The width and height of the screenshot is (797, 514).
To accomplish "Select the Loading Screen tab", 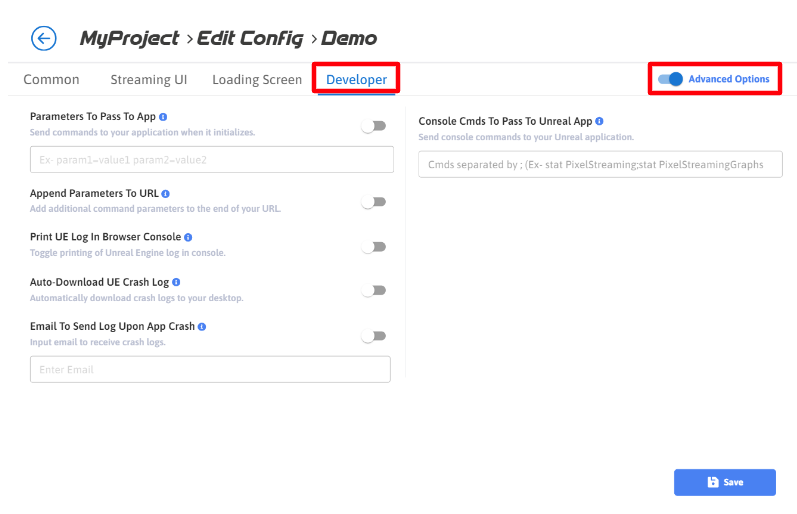I will (257, 80).
